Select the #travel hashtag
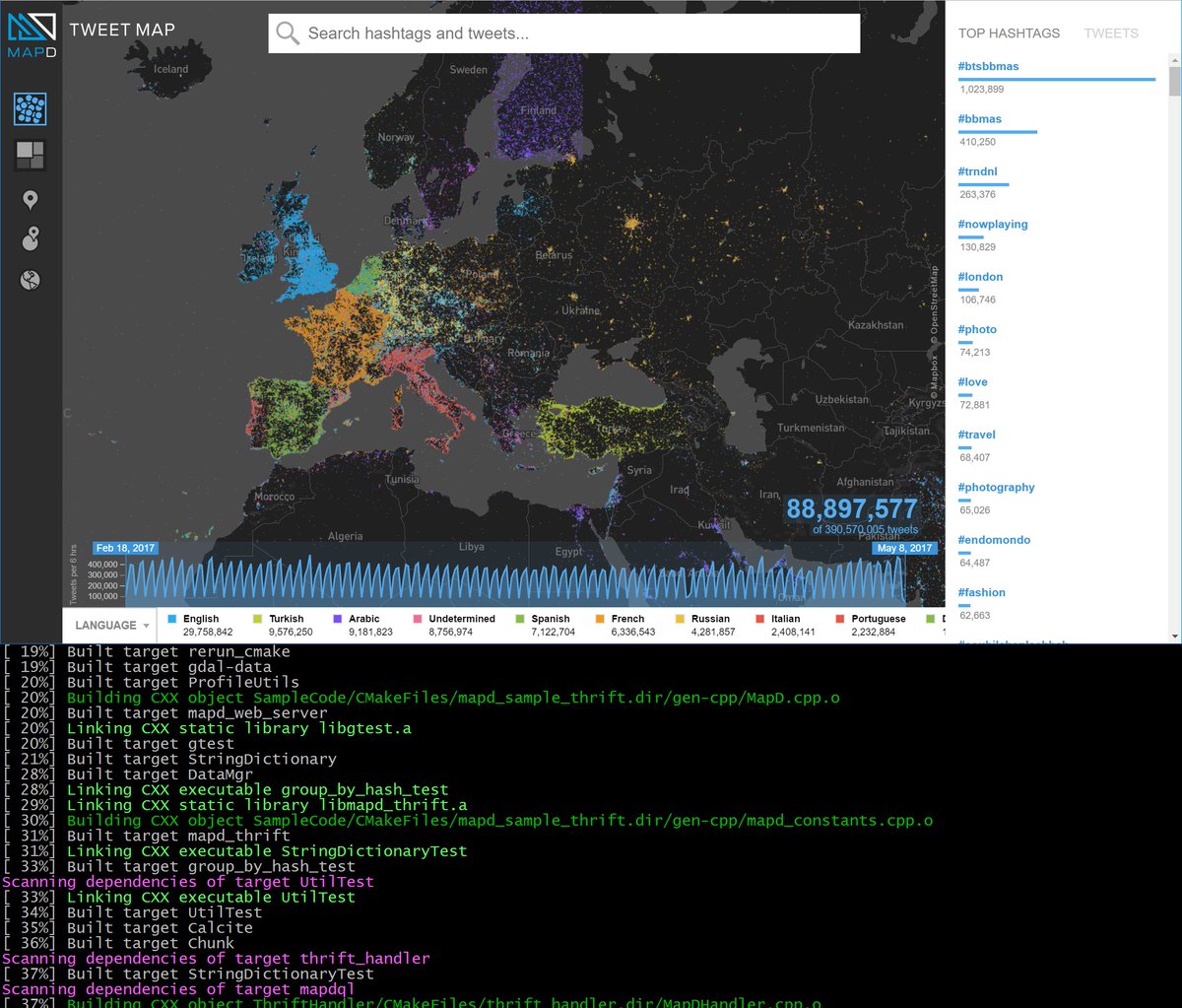 pos(977,435)
